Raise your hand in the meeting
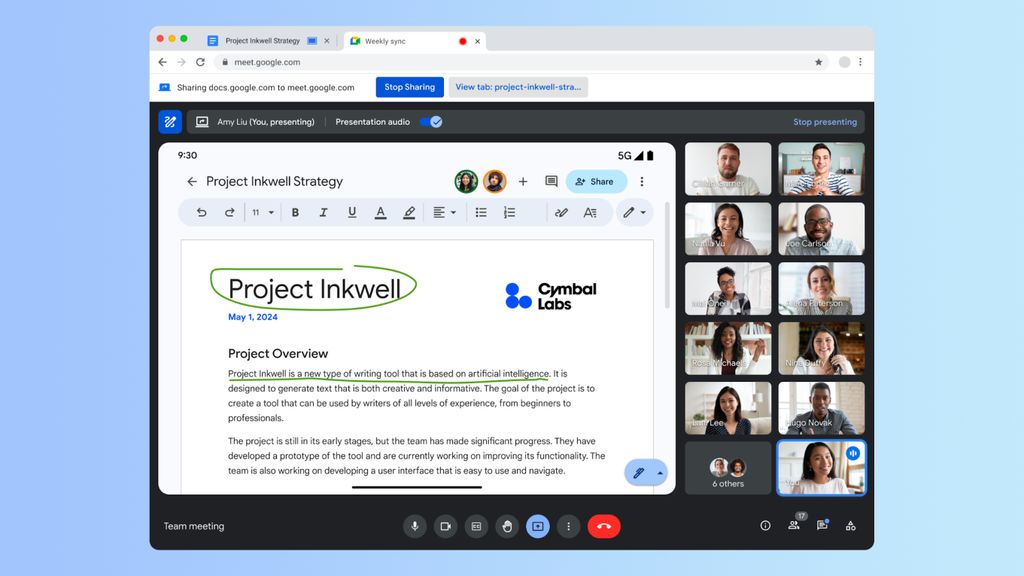 coord(507,526)
